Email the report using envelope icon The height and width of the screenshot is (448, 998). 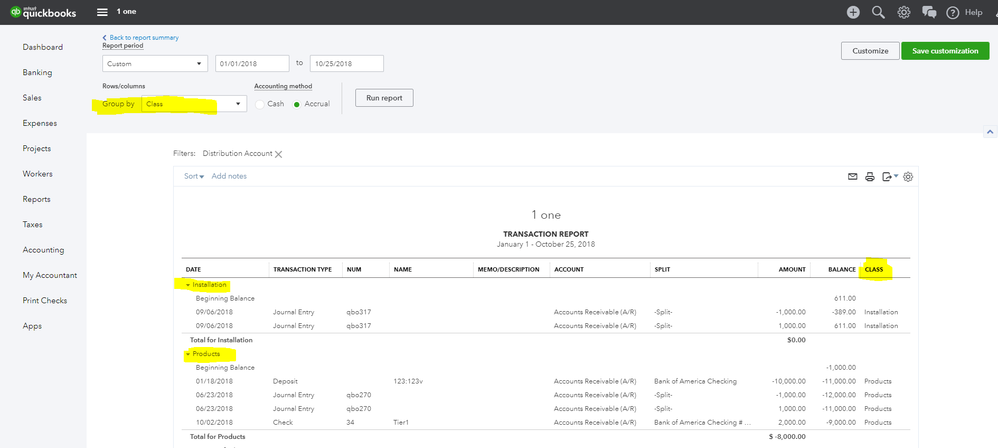click(853, 177)
